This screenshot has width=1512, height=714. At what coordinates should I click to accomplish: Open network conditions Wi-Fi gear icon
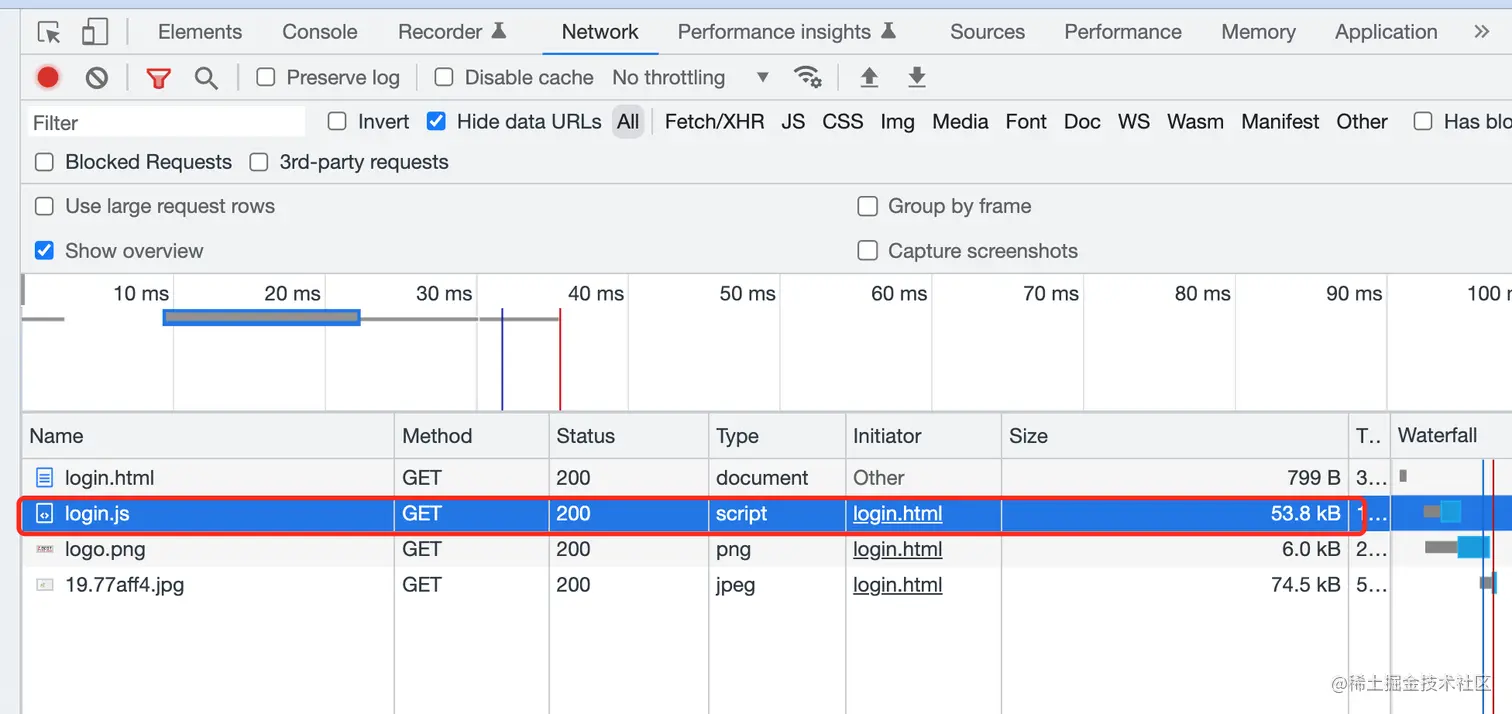pyautogui.click(x=807, y=77)
